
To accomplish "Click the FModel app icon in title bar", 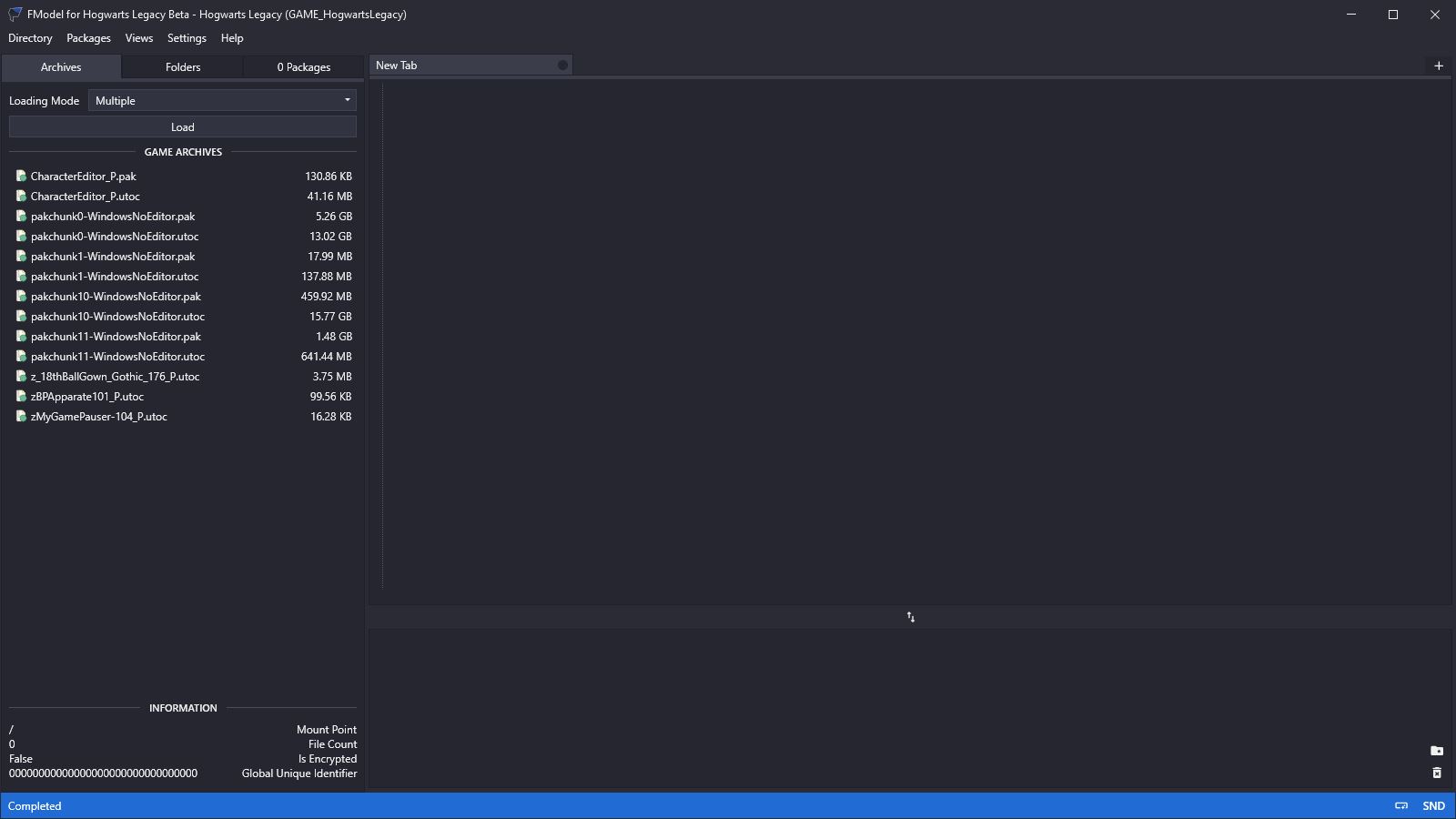I will click(x=15, y=15).
